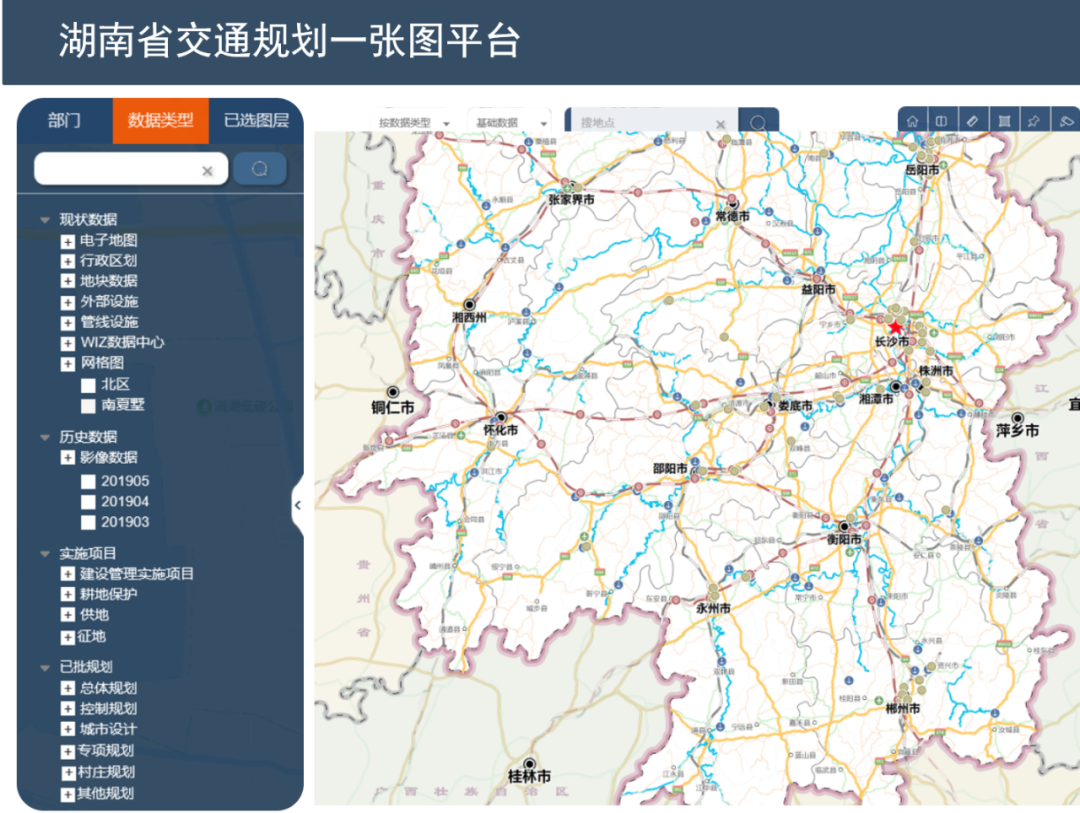Image resolution: width=1080 pixels, height=813 pixels.
Task: Collapse the sidebar using the arrow handle
Action: pyautogui.click(x=297, y=505)
